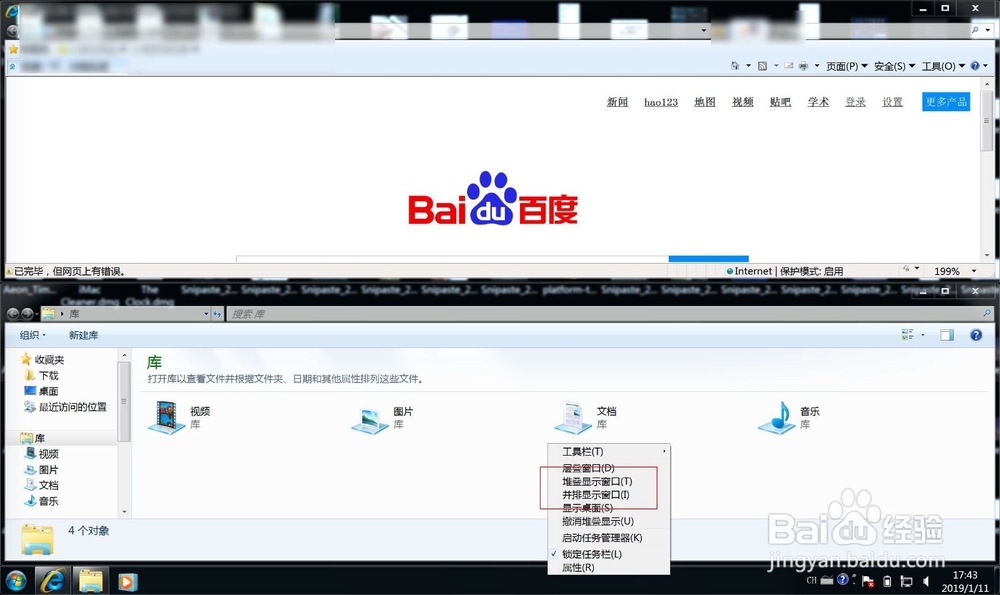The width and height of the screenshot is (1000, 595).
Task: Open the 安全(S) dropdown in IE
Action: tap(888, 64)
